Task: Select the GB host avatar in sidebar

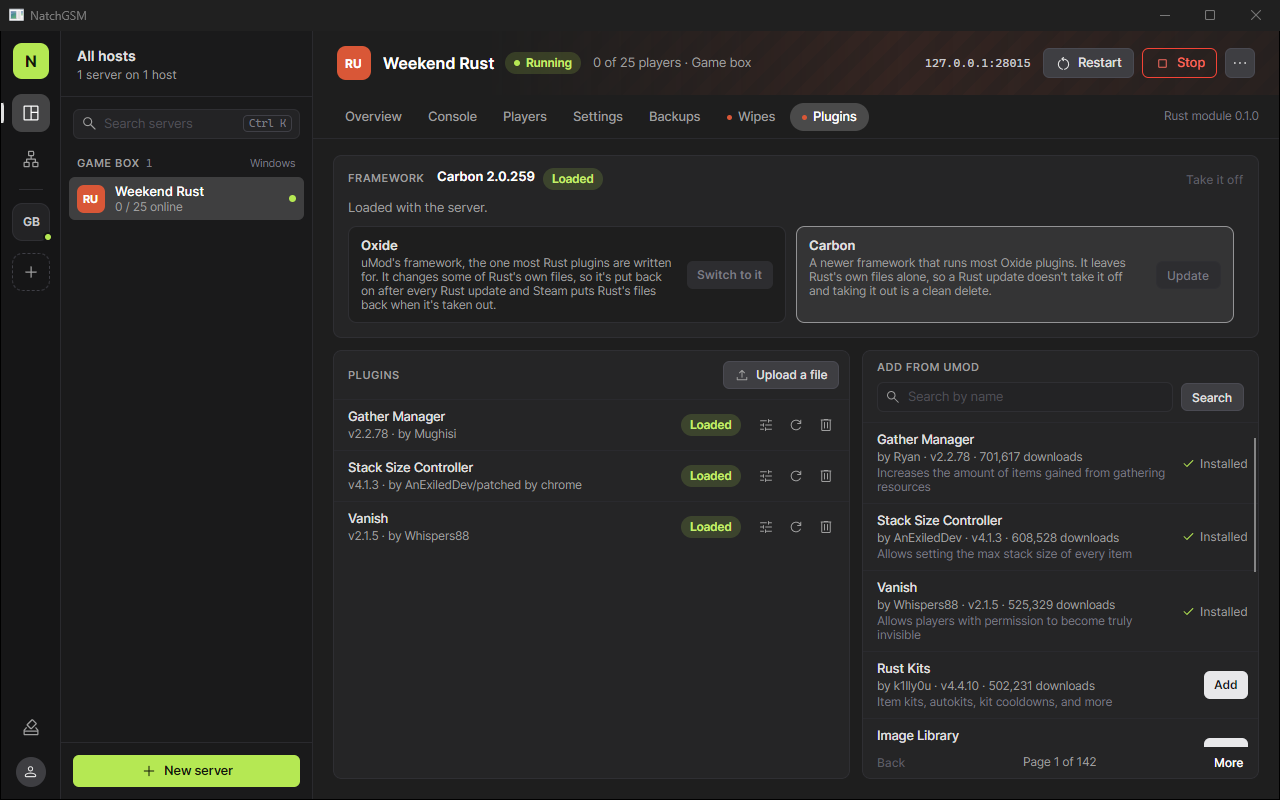Action: click(x=31, y=222)
